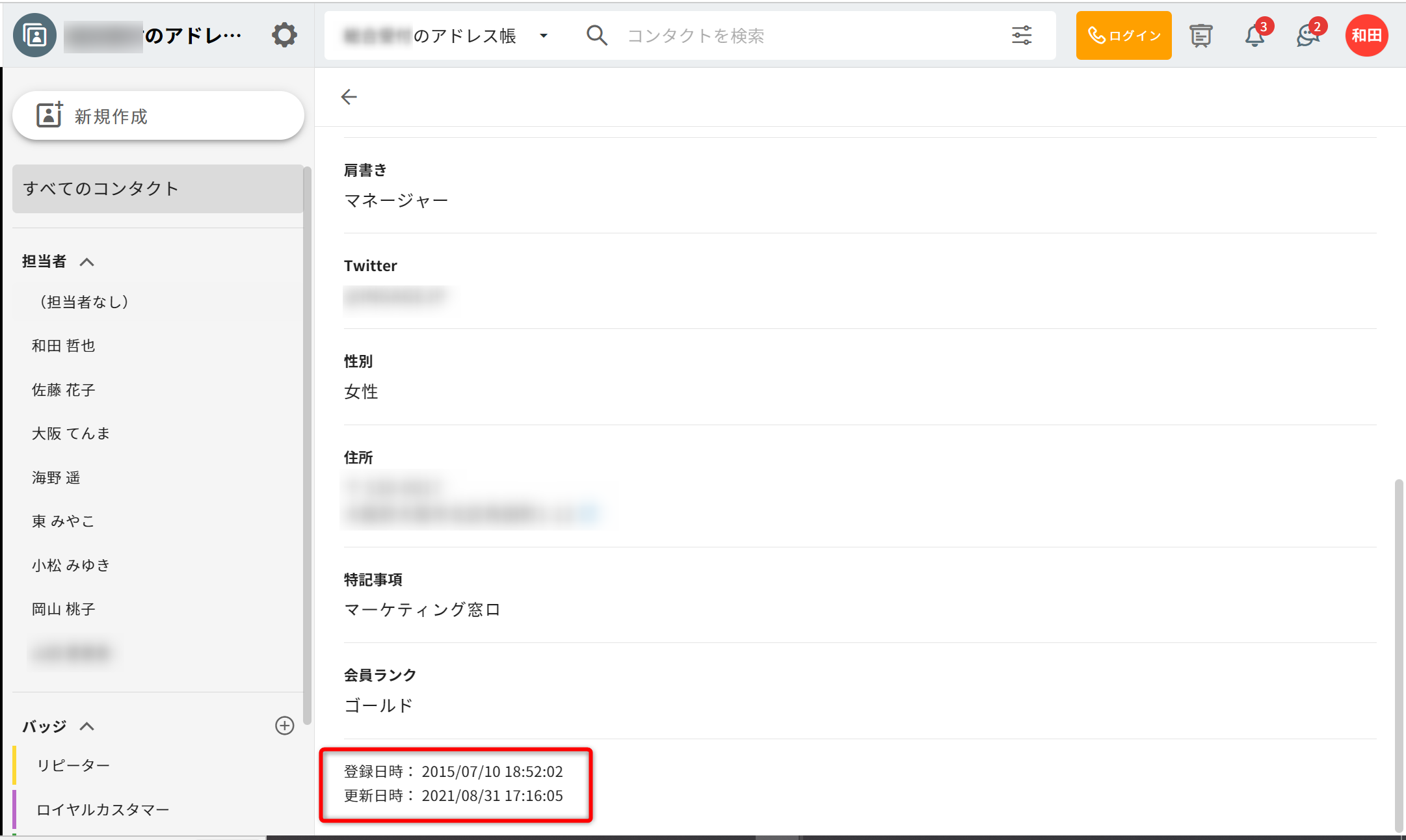1406x840 pixels.
Task: Open settings with the gear icon
Action: coord(284,35)
